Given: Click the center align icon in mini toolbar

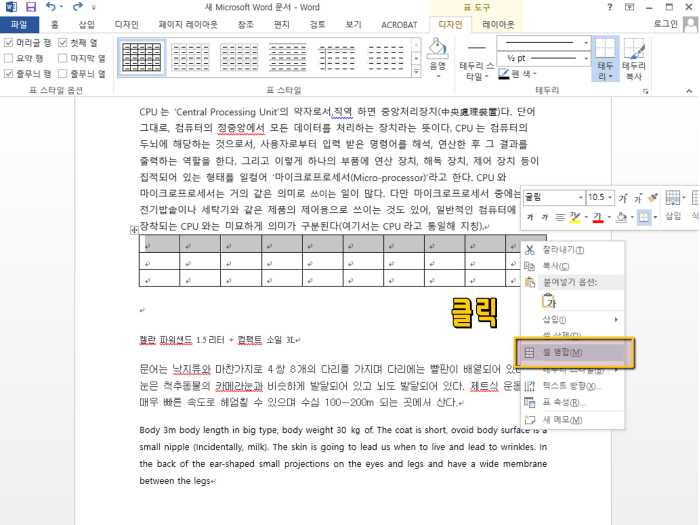Looking at the screenshot, I should coord(559,217).
